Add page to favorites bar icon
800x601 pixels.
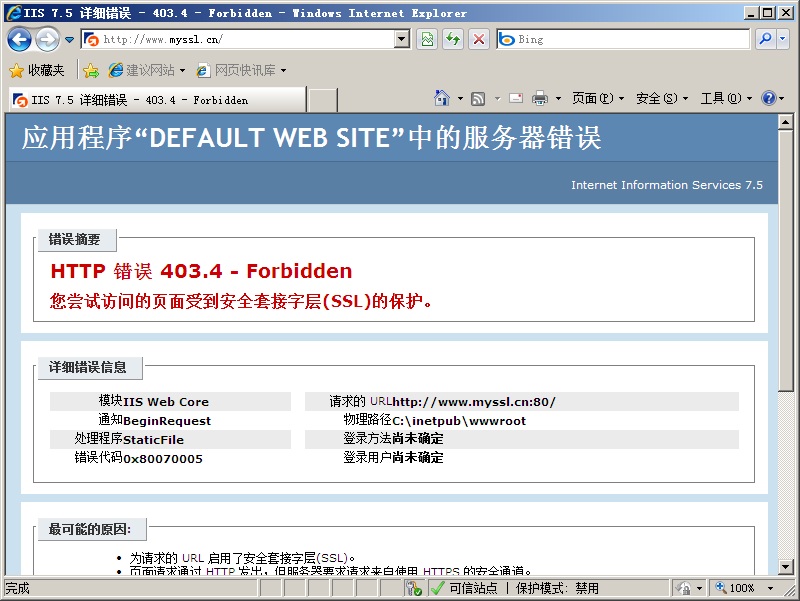click(91, 70)
